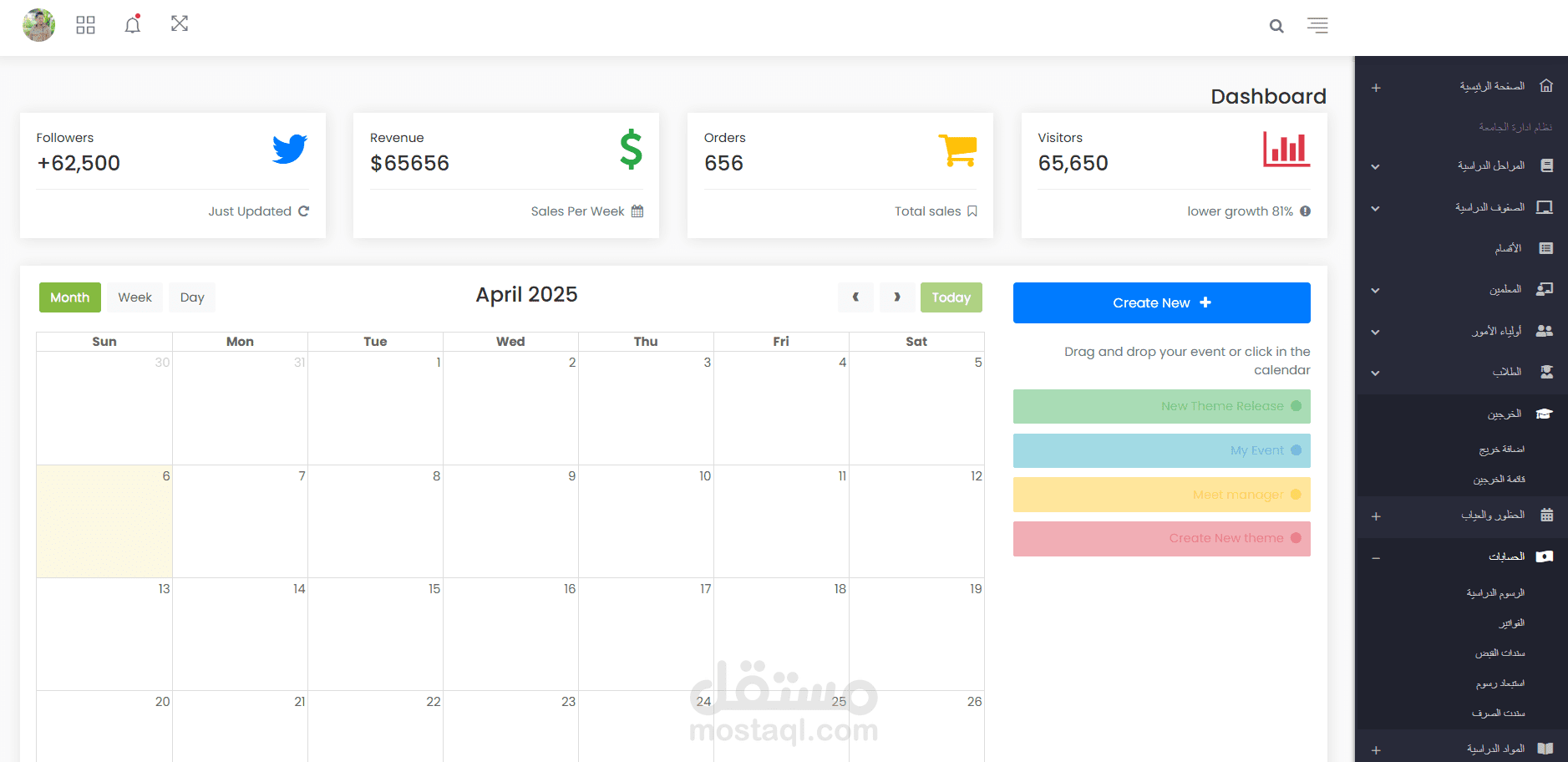
Task: Expand the الصفوف الدراسية chevron
Action: (1375, 209)
